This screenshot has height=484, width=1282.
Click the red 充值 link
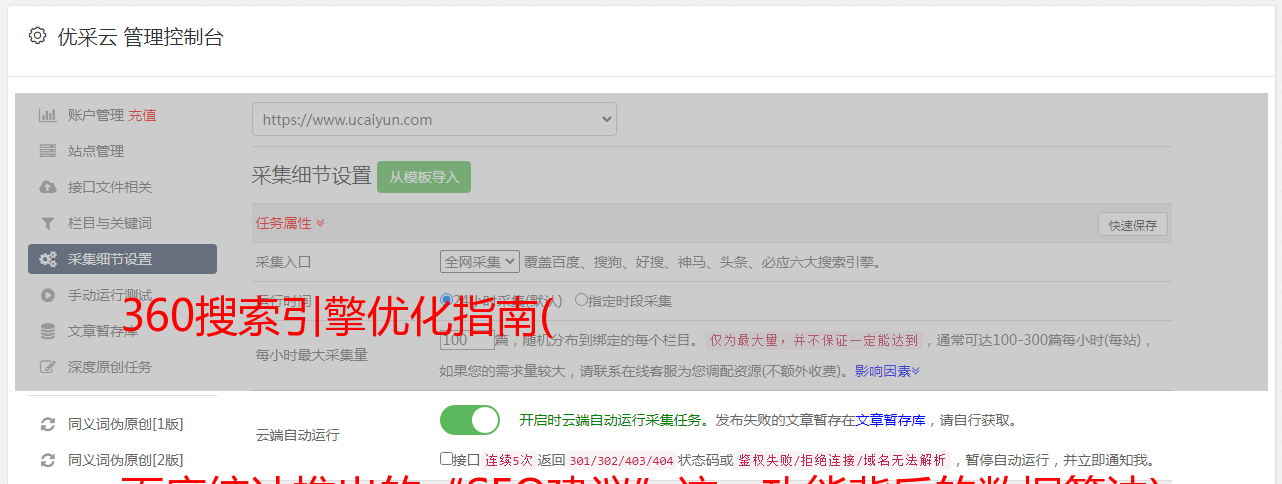point(142,115)
